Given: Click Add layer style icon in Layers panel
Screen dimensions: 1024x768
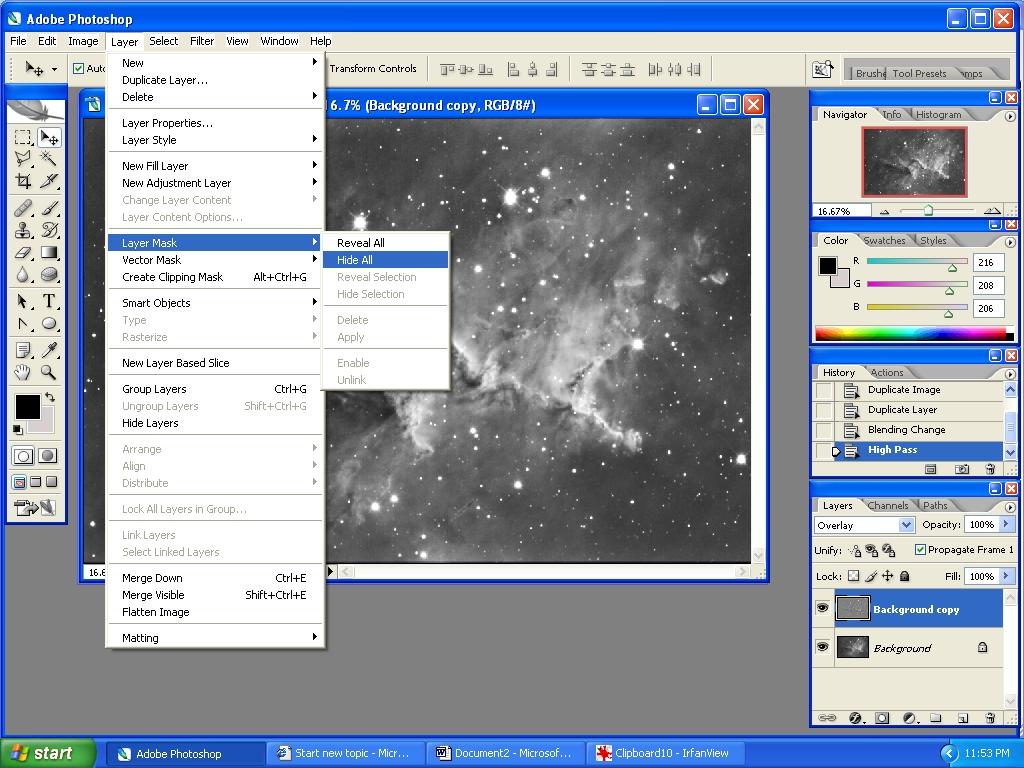Looking at the screenshot, I should pyautogui.click(x=856, y=718).
